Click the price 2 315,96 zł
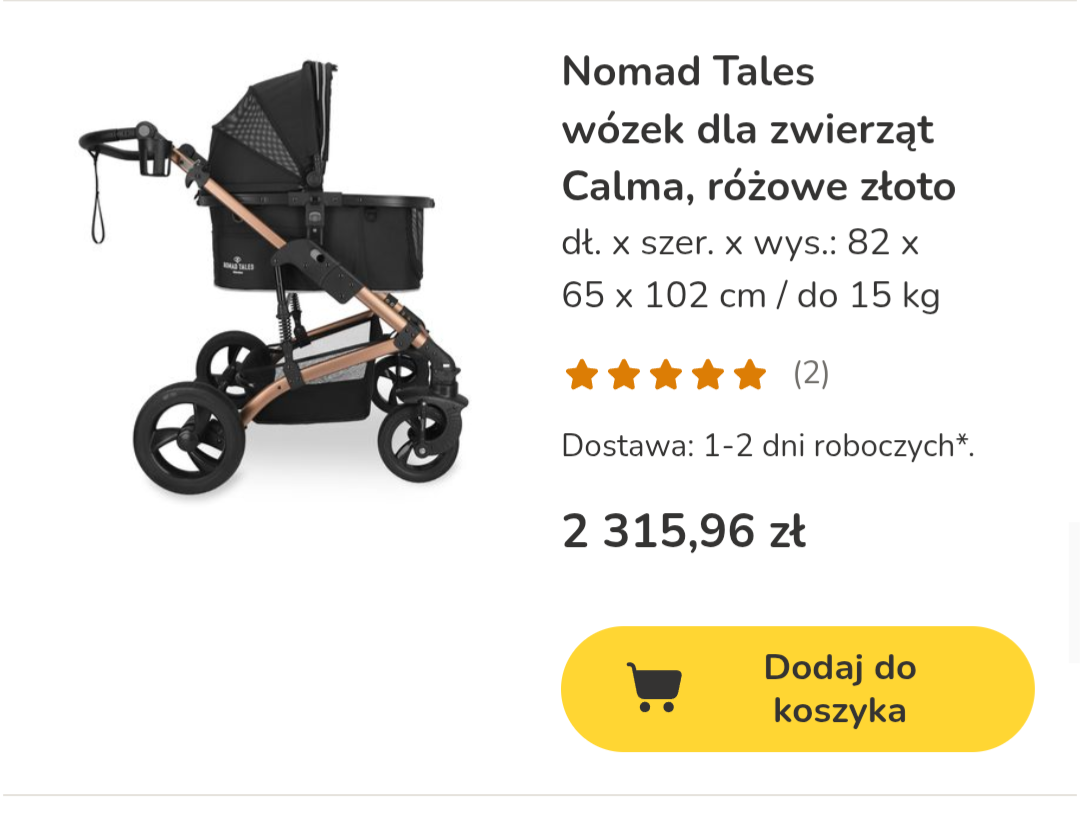The width and height of the screenshot is (1080, 814). (x=684, y=532)
